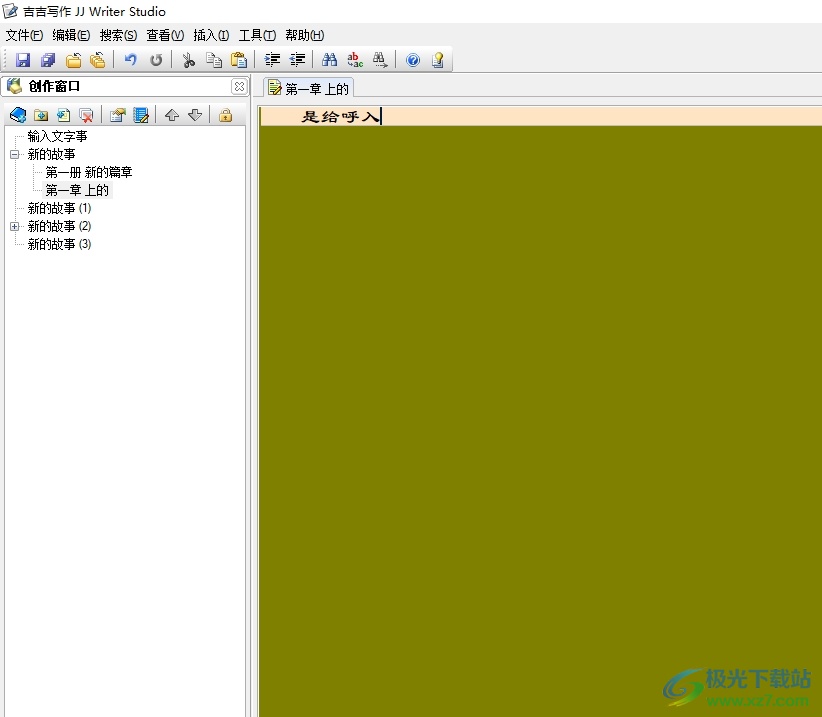Image resolution: width=822 pixels, height=717 pixels.
Task: Expand the 新的故事 (2) tree node
Action: click(15, 226)
